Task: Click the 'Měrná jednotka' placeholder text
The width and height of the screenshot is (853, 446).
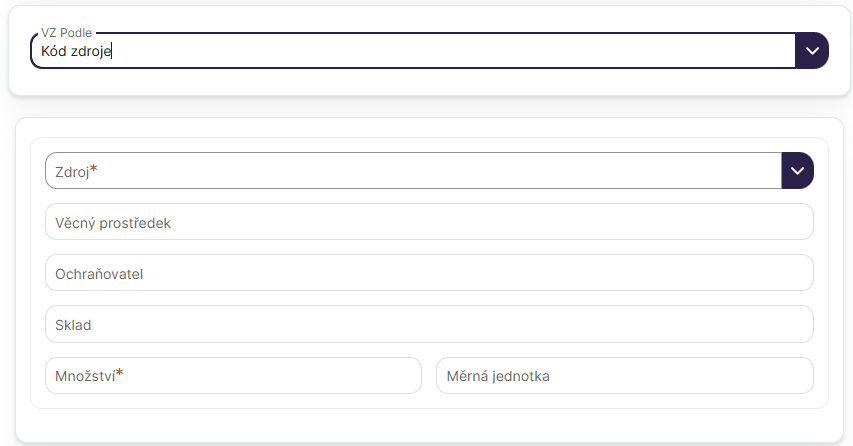Action: pos(500,376)
